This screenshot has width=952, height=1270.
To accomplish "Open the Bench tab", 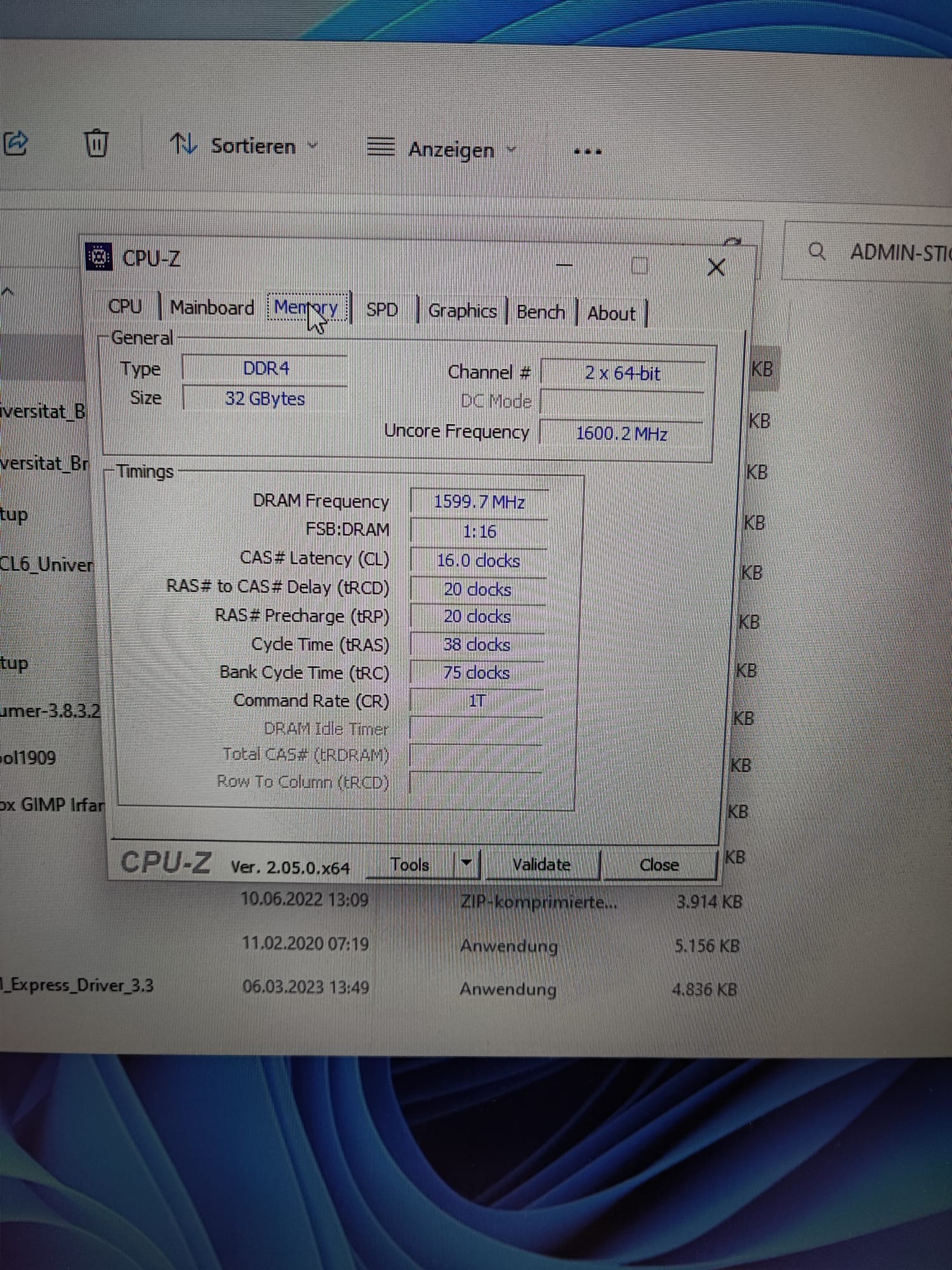I will [x=541, y=312].
